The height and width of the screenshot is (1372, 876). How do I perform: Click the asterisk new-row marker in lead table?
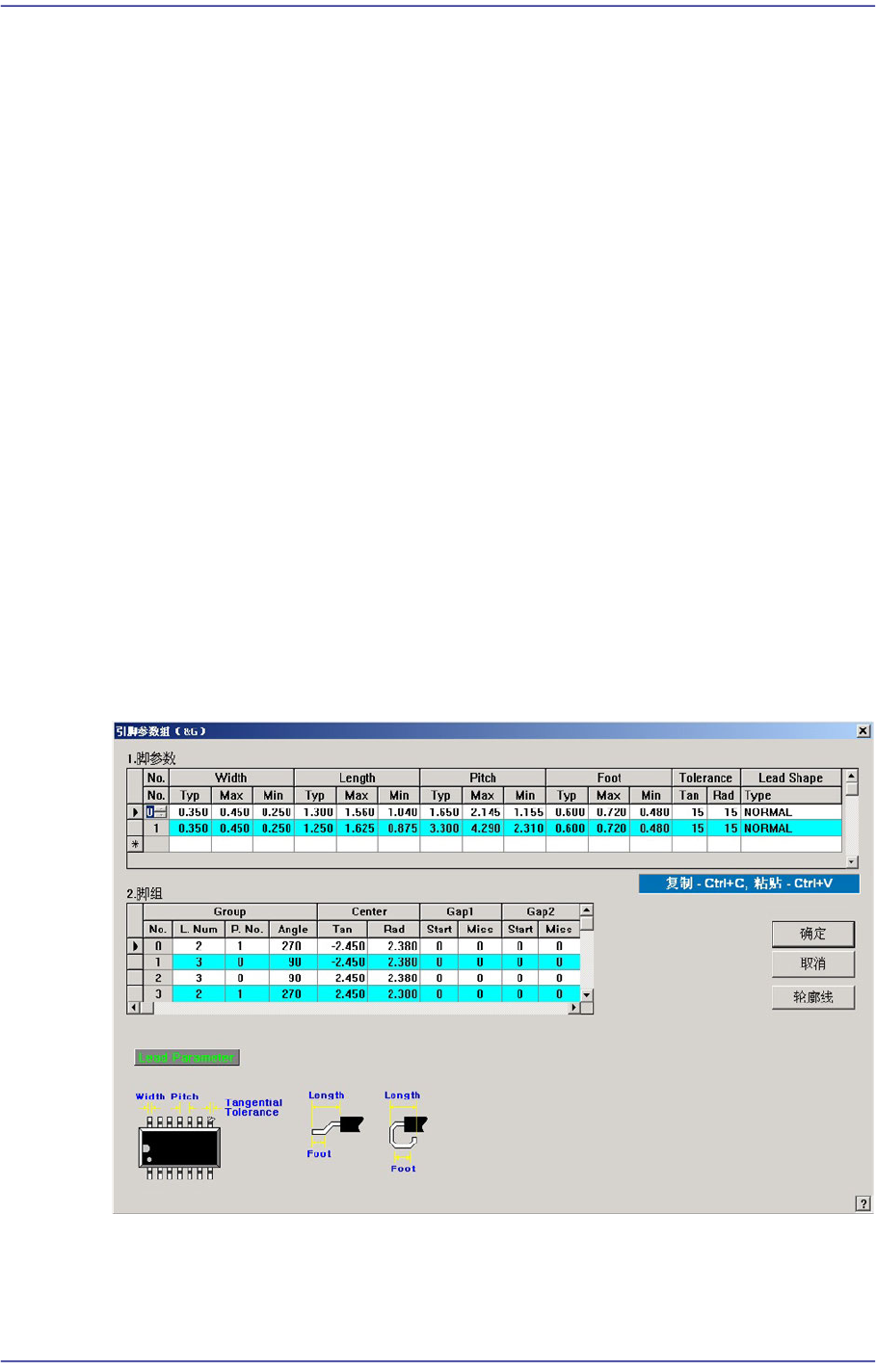pyautogui.click(x=135, y=844)
